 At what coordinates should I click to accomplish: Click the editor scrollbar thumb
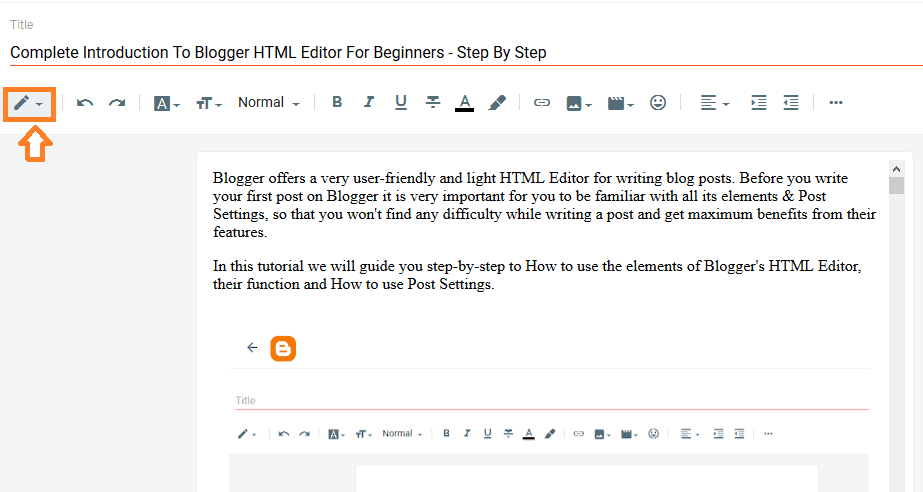pos(896,186)
